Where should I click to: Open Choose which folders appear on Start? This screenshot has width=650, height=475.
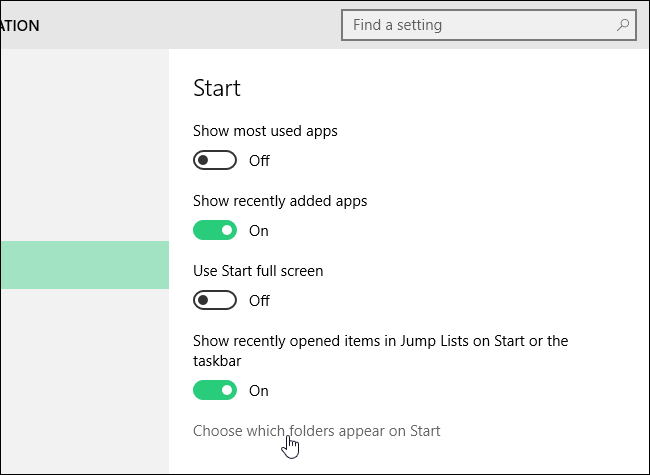316,431
